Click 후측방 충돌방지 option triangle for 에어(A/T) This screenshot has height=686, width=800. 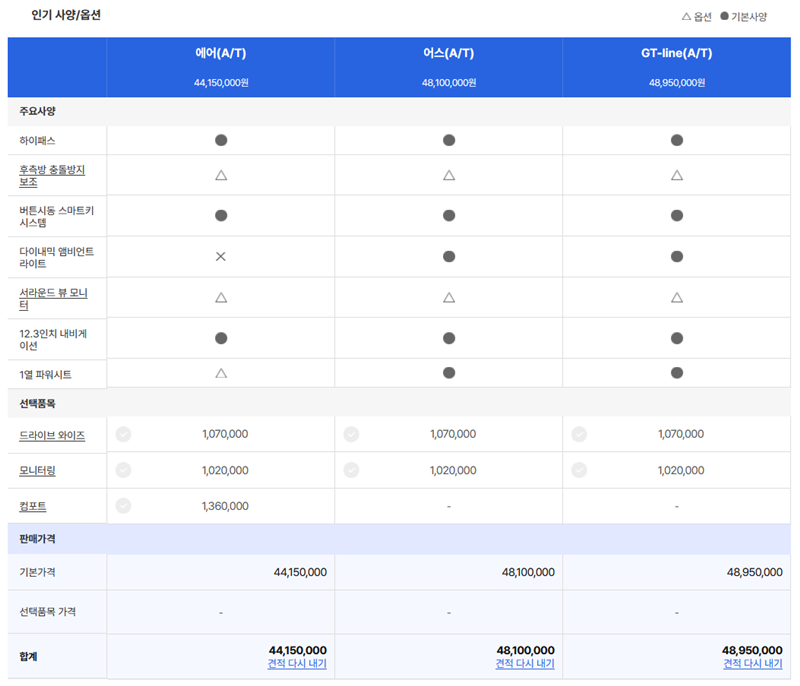pyautogui.click(x=221, y=175)
